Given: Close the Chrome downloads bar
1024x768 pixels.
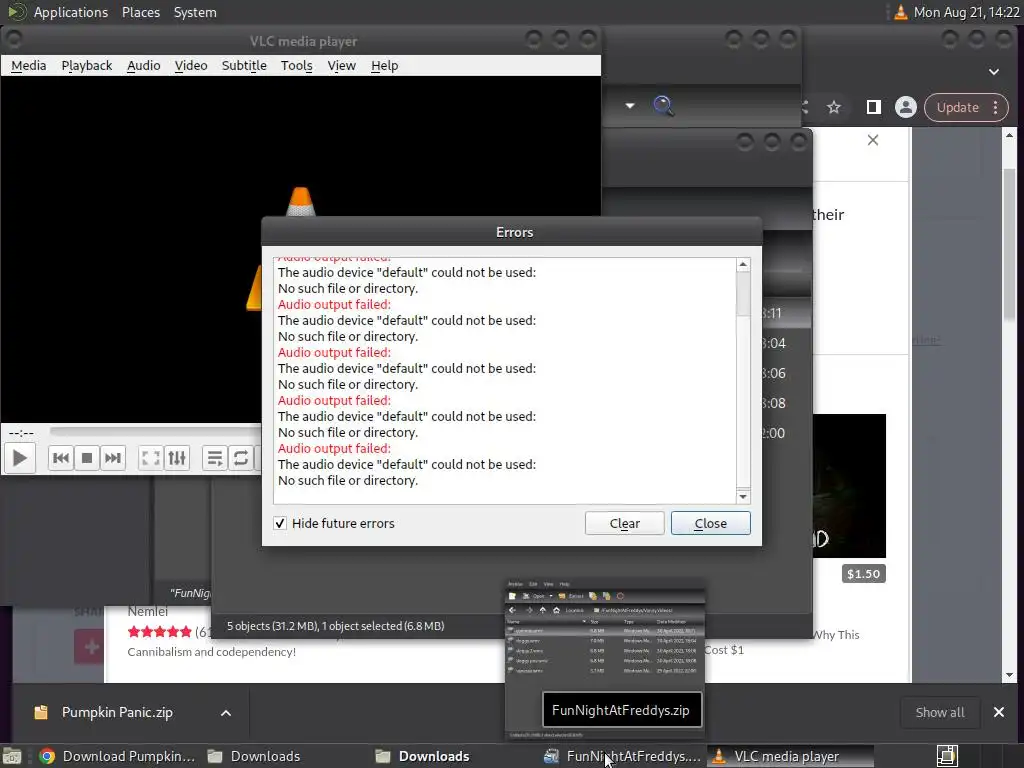Looking at the screenshot, I should [x=999, y=712].
